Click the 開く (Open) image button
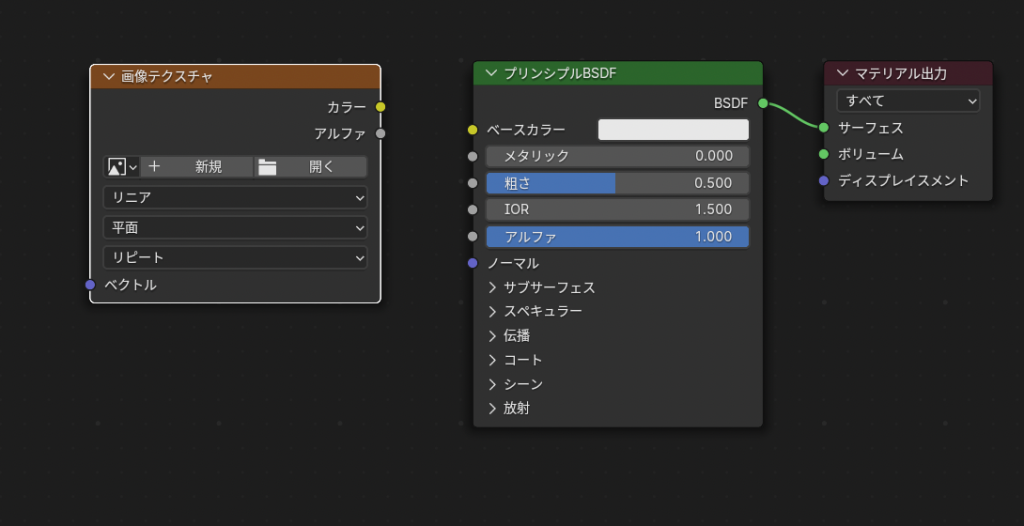 tap(310, 167)
